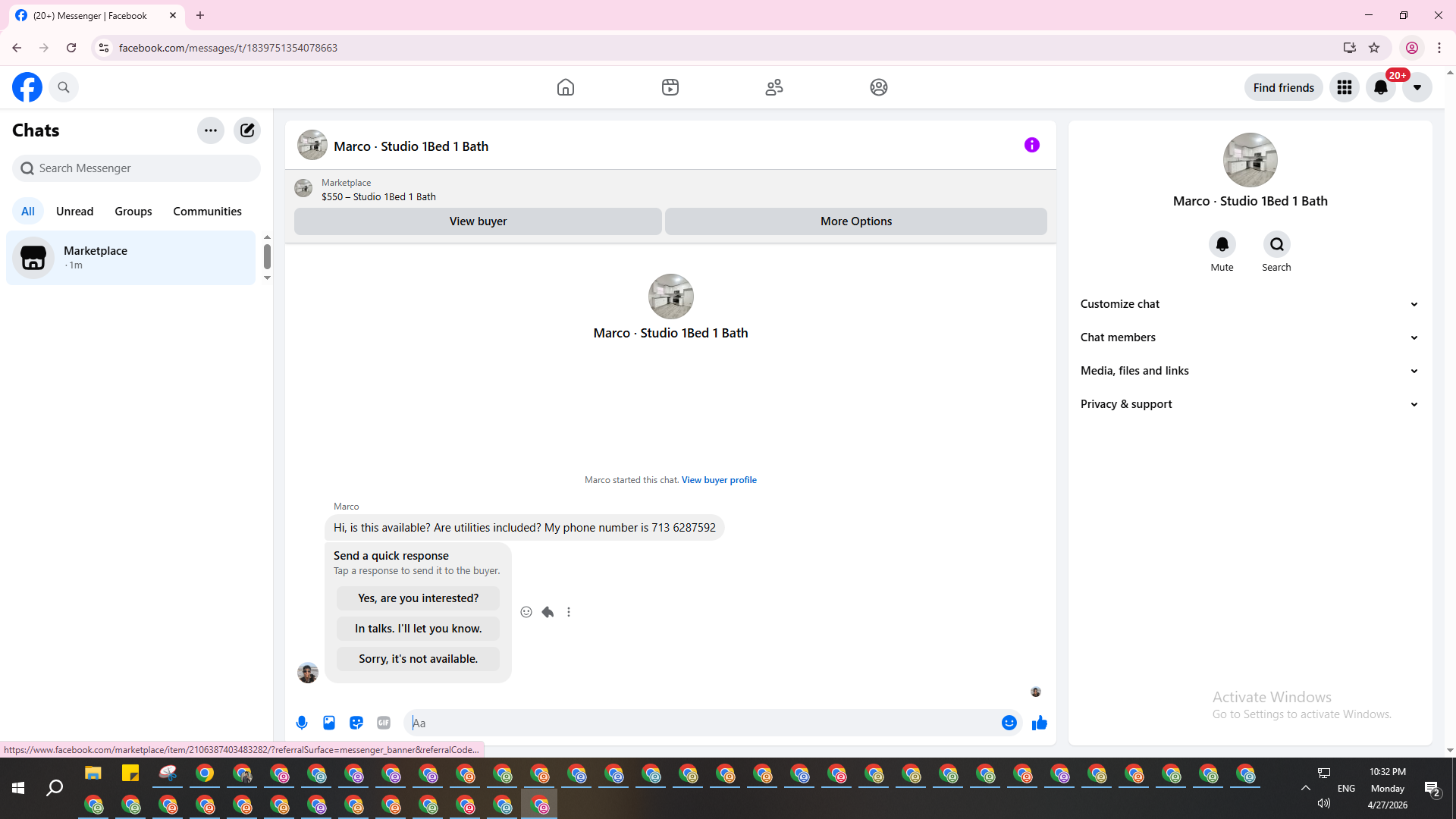Choose a GIF icon
1456x819 pixels.
click(x=384, y=723)
